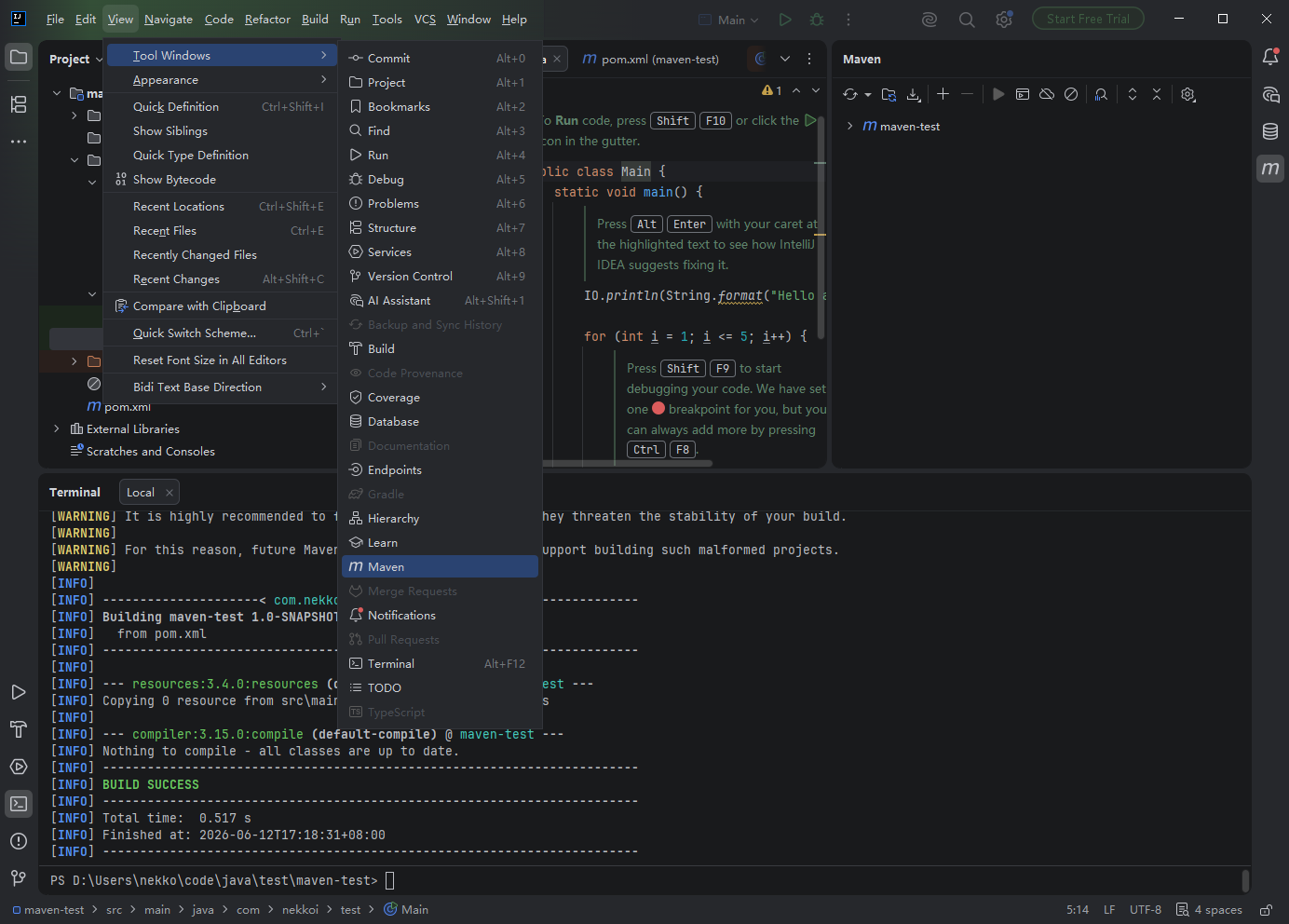The width and height of the screenshot is (1289, 924).
Task: Click the AI assistant swirl icon in title bar
Action: (929, 19)
